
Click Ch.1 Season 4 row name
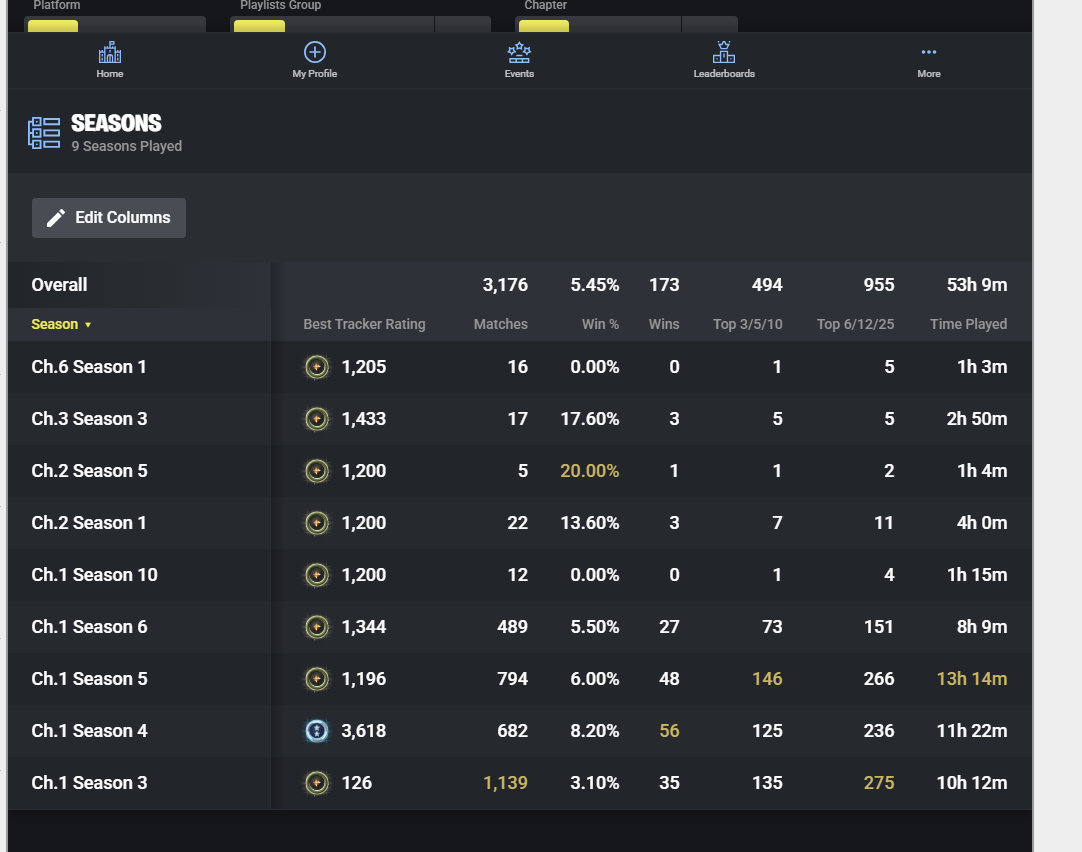tap(89, 731)
